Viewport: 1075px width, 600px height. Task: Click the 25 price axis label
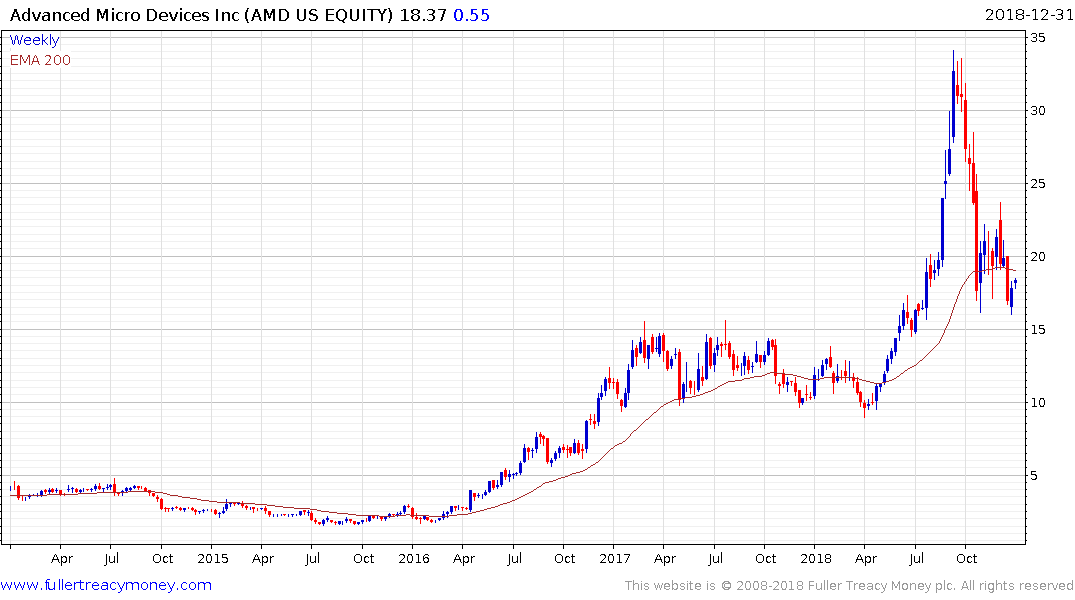[x=1038, y=183]
